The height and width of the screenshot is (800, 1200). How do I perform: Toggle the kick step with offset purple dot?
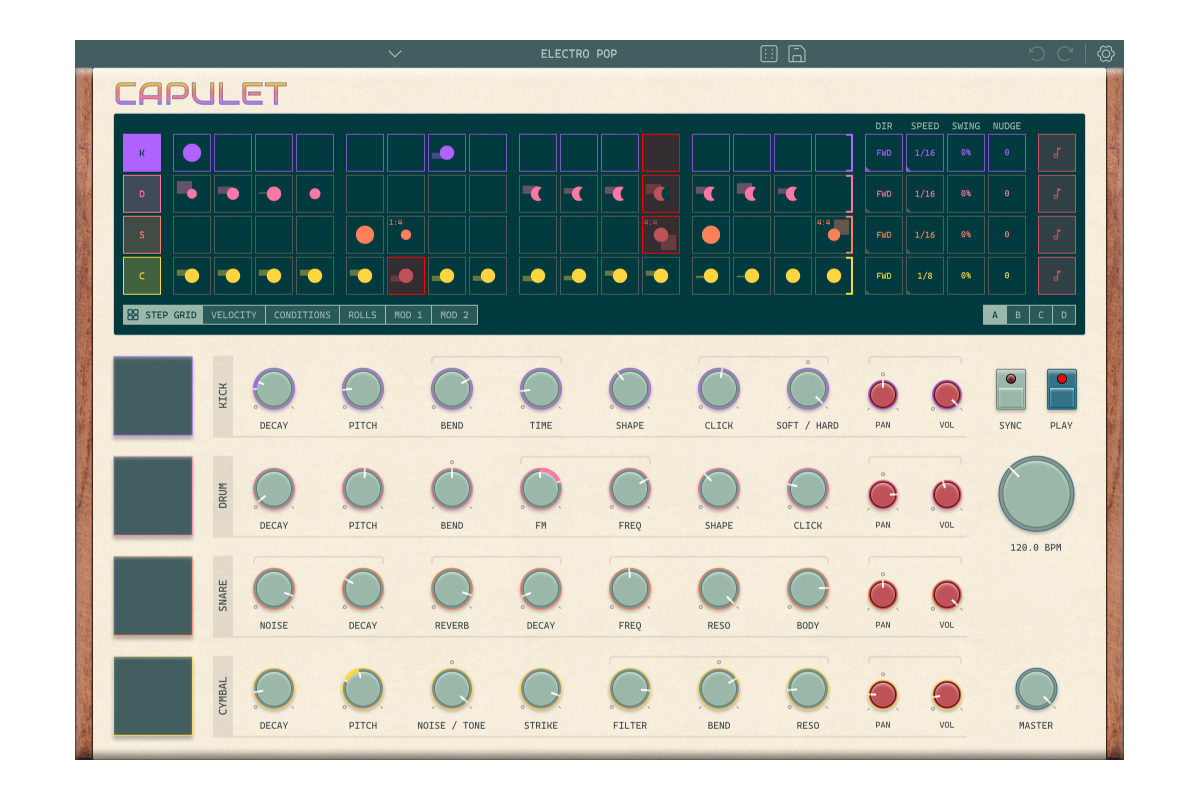(x=447, y=153)
